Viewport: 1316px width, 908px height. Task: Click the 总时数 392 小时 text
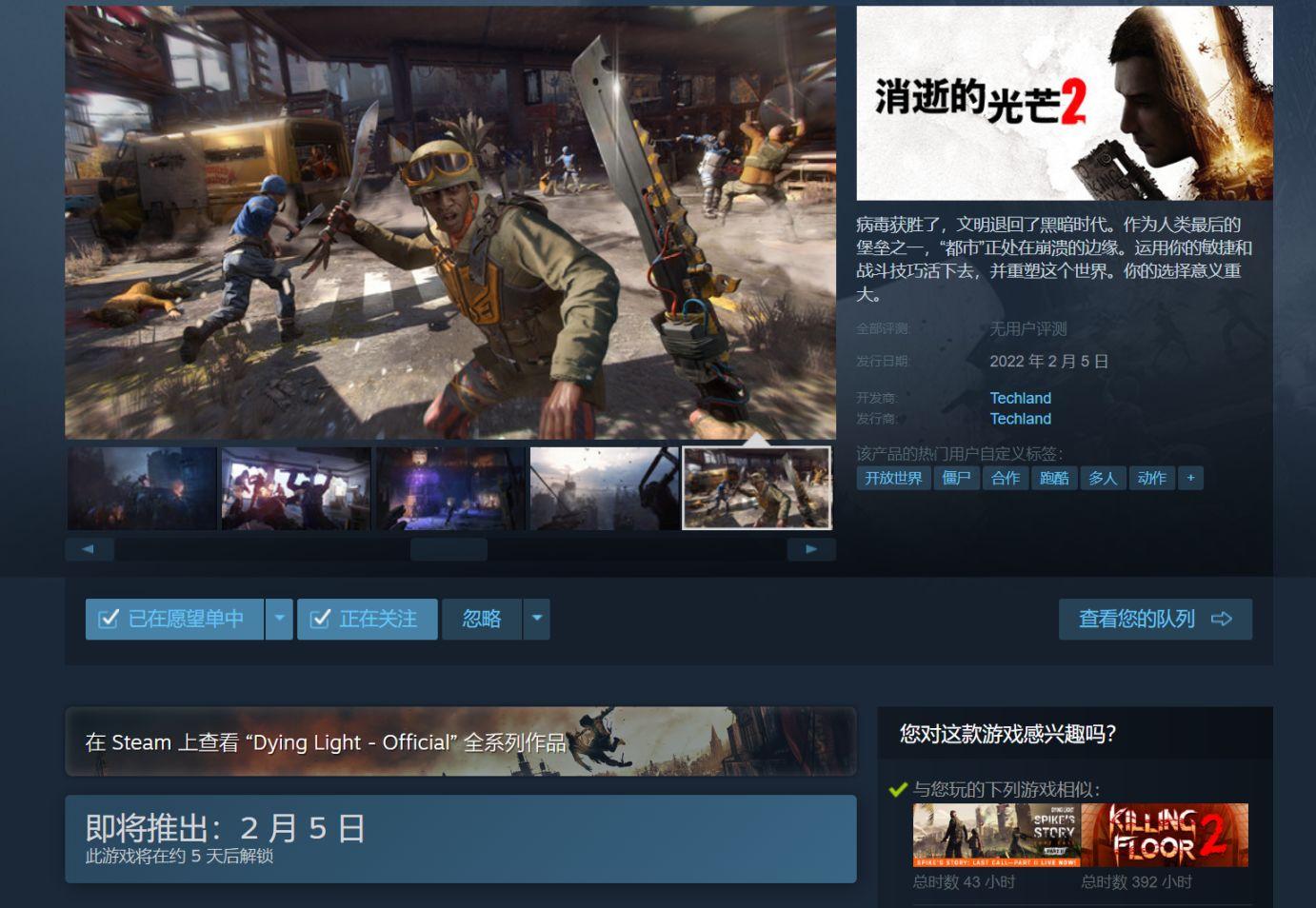(1137, 882)
